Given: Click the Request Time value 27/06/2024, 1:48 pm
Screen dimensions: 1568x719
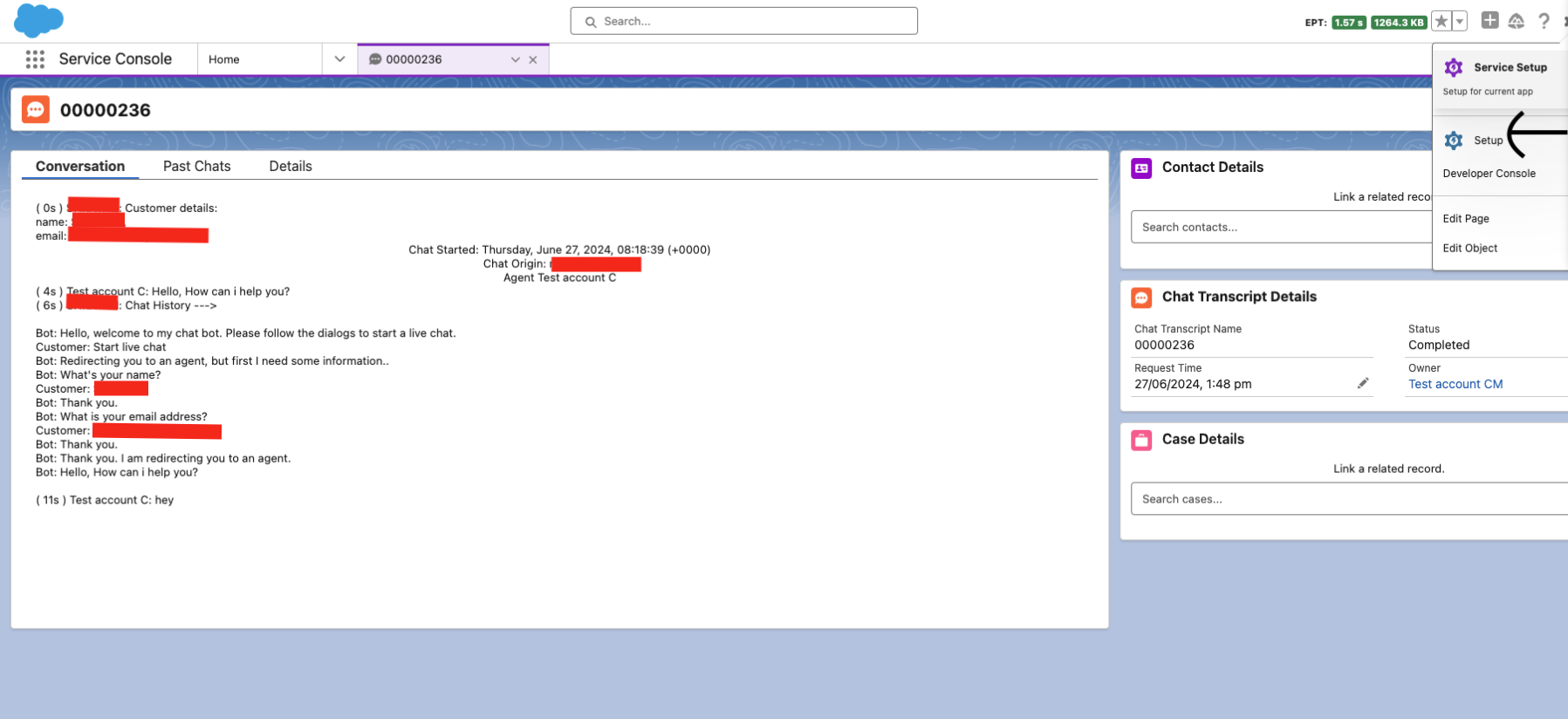Looking at the screenshot, I should [1193, 384].
